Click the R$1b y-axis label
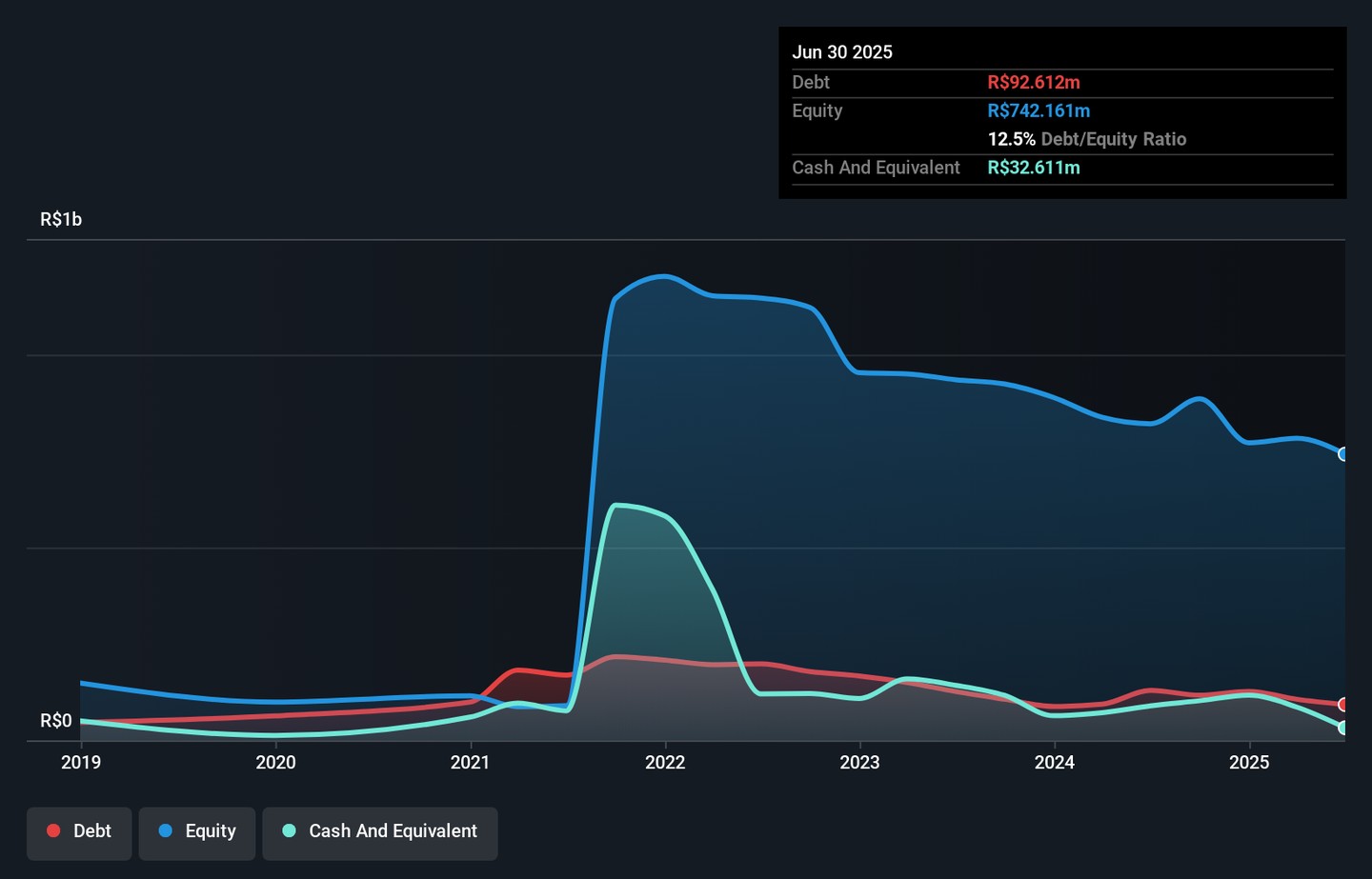 (x=61, y=220)
